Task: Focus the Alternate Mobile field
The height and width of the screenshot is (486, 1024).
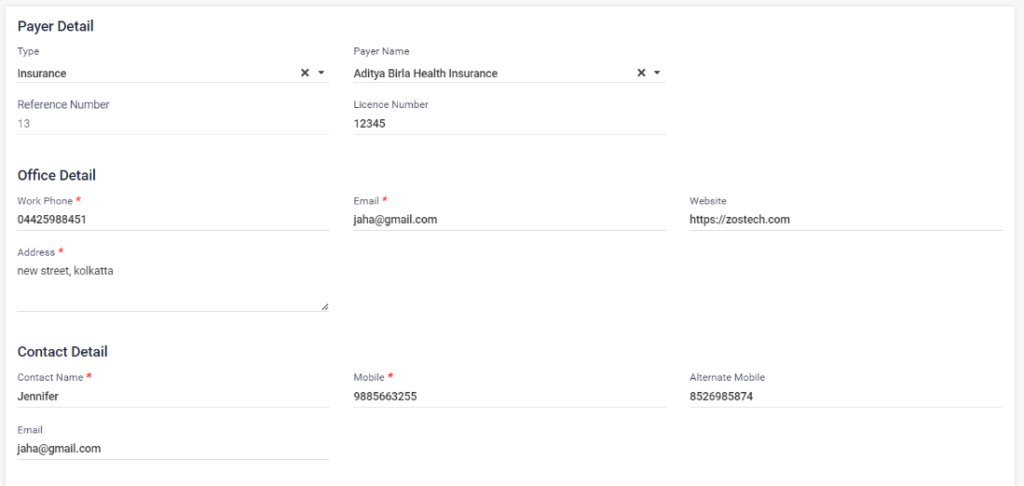Action: 844,396
